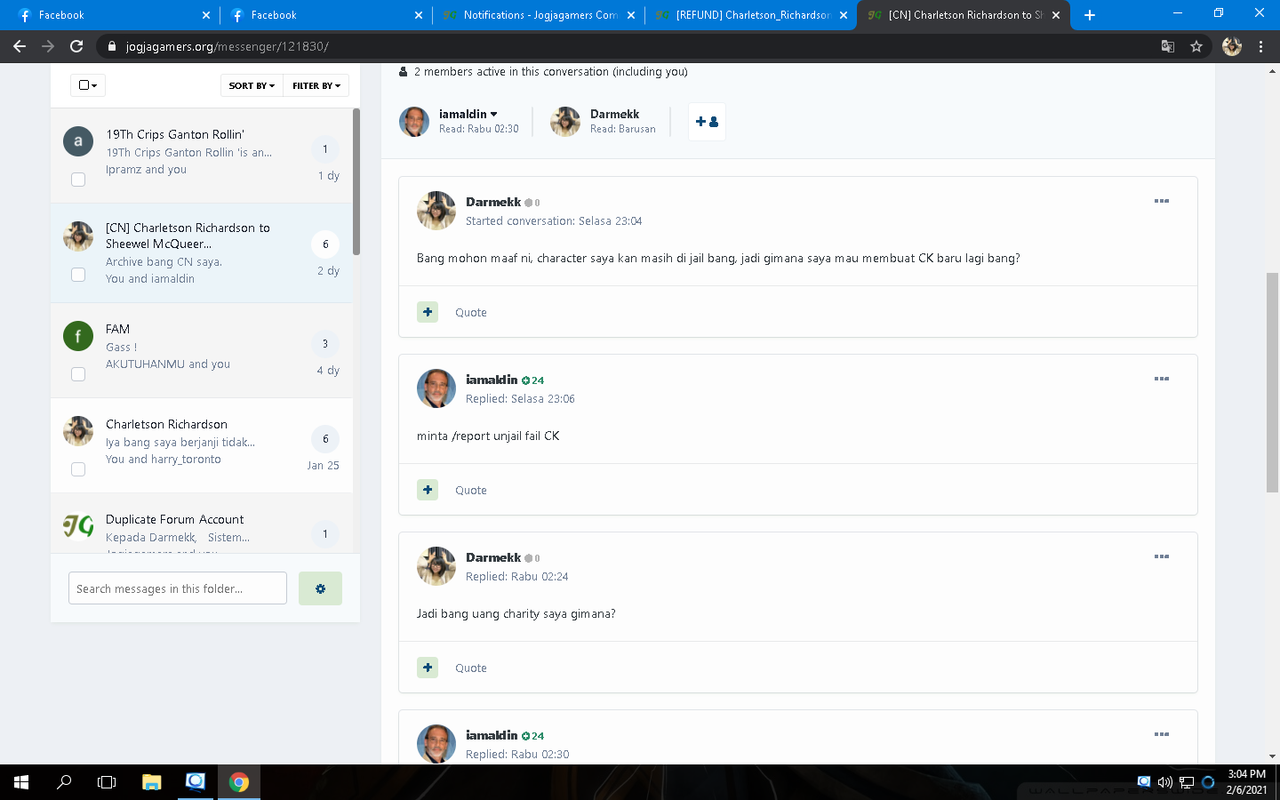Click multiquote plus on 'minta /report unjail' message
The image size is (1280, 800).
click(428, 490)
